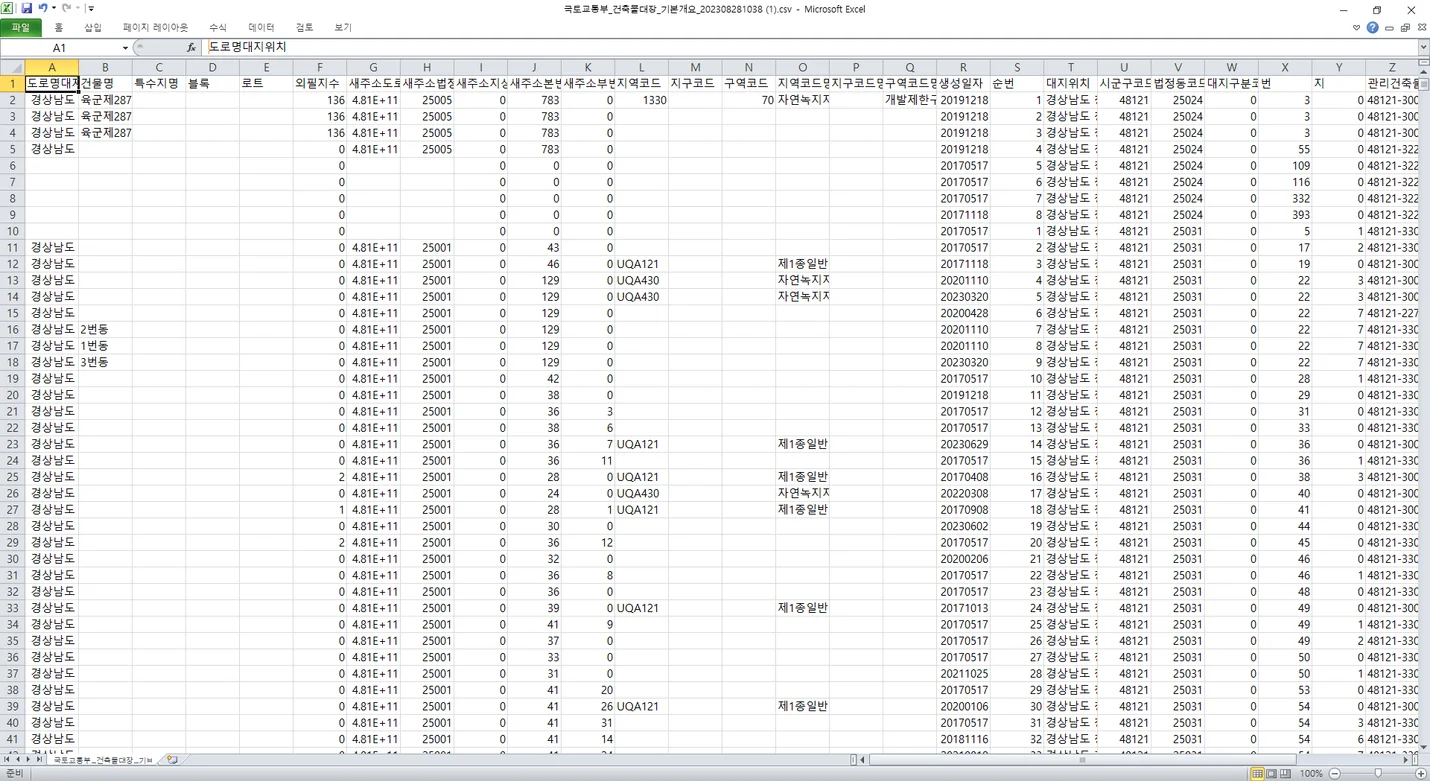Click header cell 외필지수 in F1
Image resolution: width=1430 pixels, height=781 pixels.
click(319, 83)
